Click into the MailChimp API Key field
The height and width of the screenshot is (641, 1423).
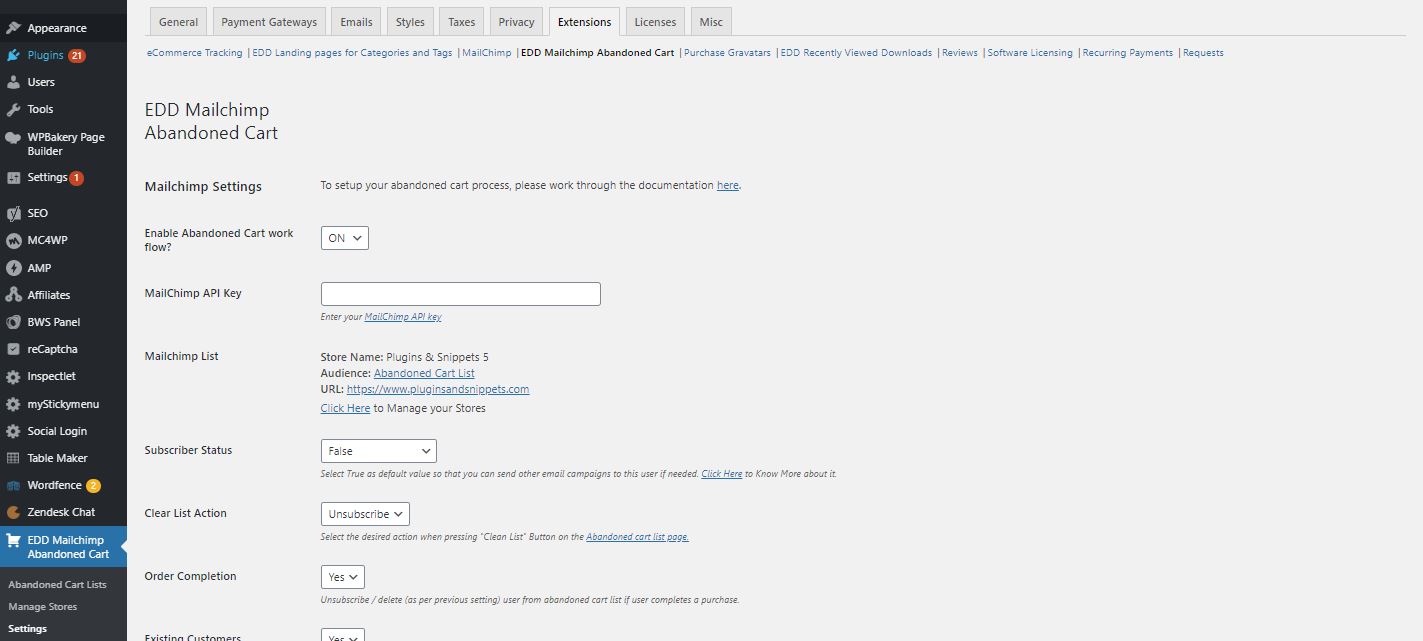coord(461,294)
